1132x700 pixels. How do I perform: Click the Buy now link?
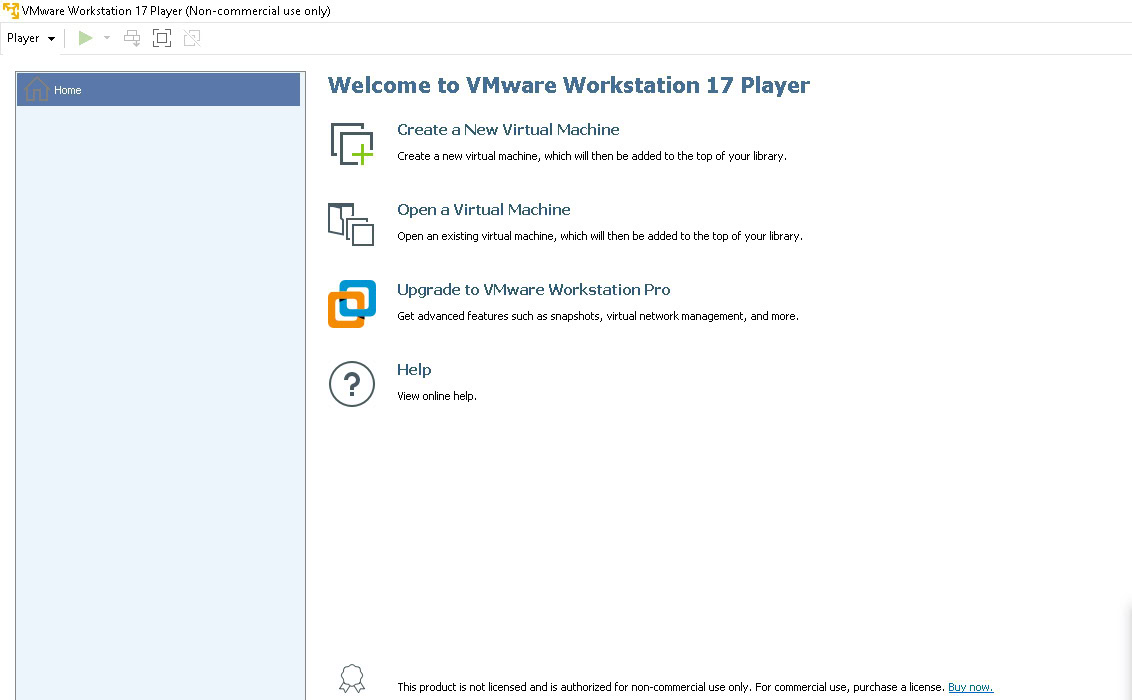(970, 687)
